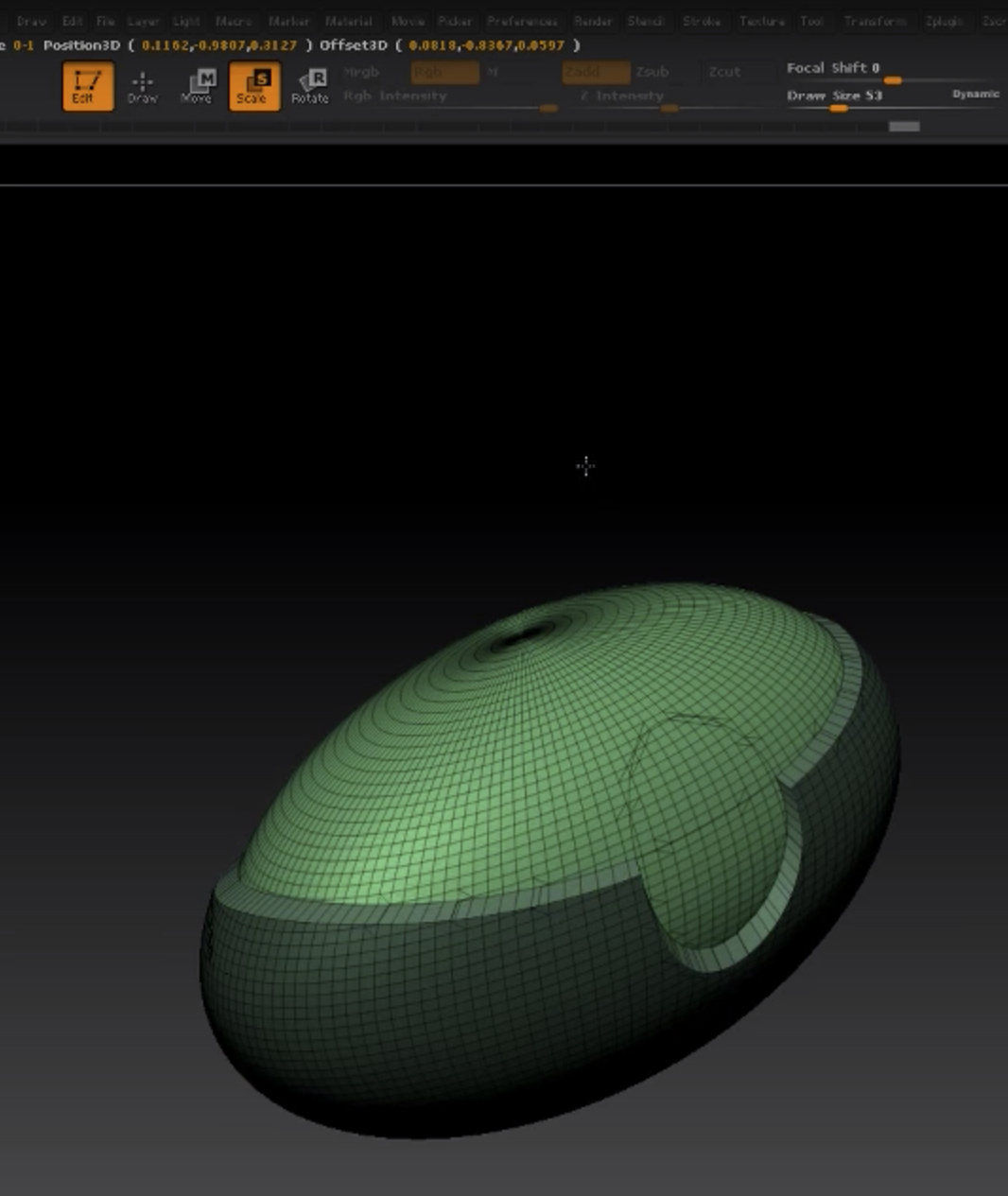Expand the Material menu
This screenshot has height=1196, width=1008.
(348, 21)
